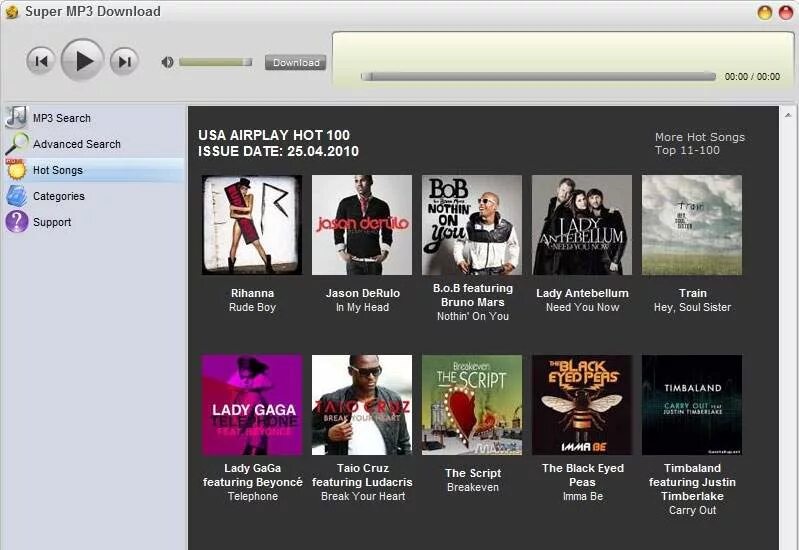Viewport: 799px width, 550px height.
Task: Click the Super MP3 Download app icon
Action: click(11, 12)
